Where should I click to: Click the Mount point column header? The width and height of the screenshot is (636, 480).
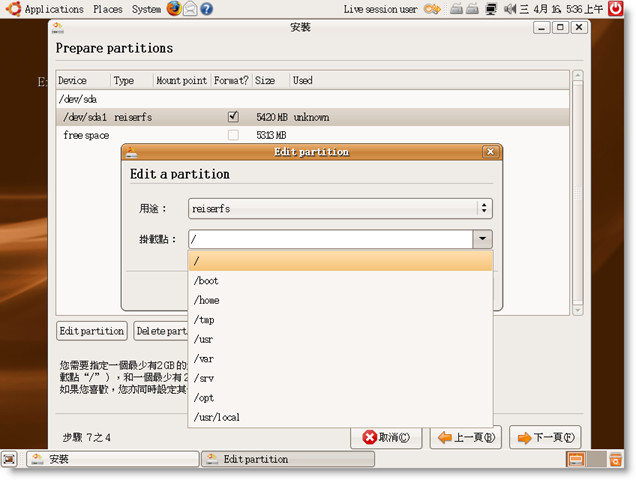pos(182,80)
